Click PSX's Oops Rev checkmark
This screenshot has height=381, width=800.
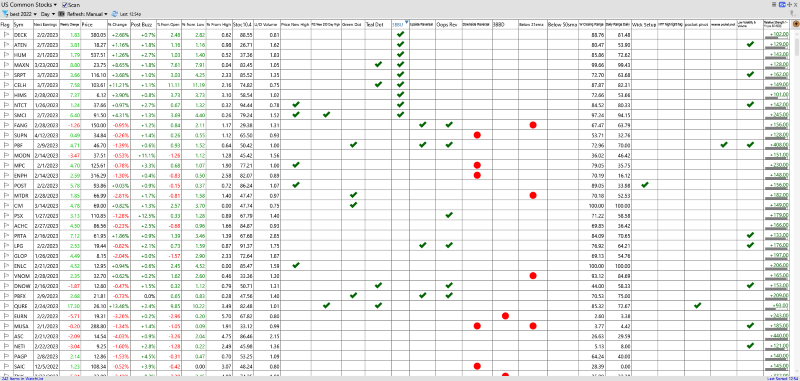point(448,215)
